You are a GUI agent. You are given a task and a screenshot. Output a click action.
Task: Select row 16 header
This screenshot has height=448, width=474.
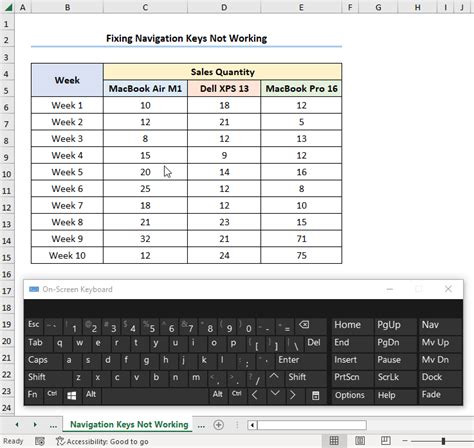pyautogui.click(x=7, y=274)
